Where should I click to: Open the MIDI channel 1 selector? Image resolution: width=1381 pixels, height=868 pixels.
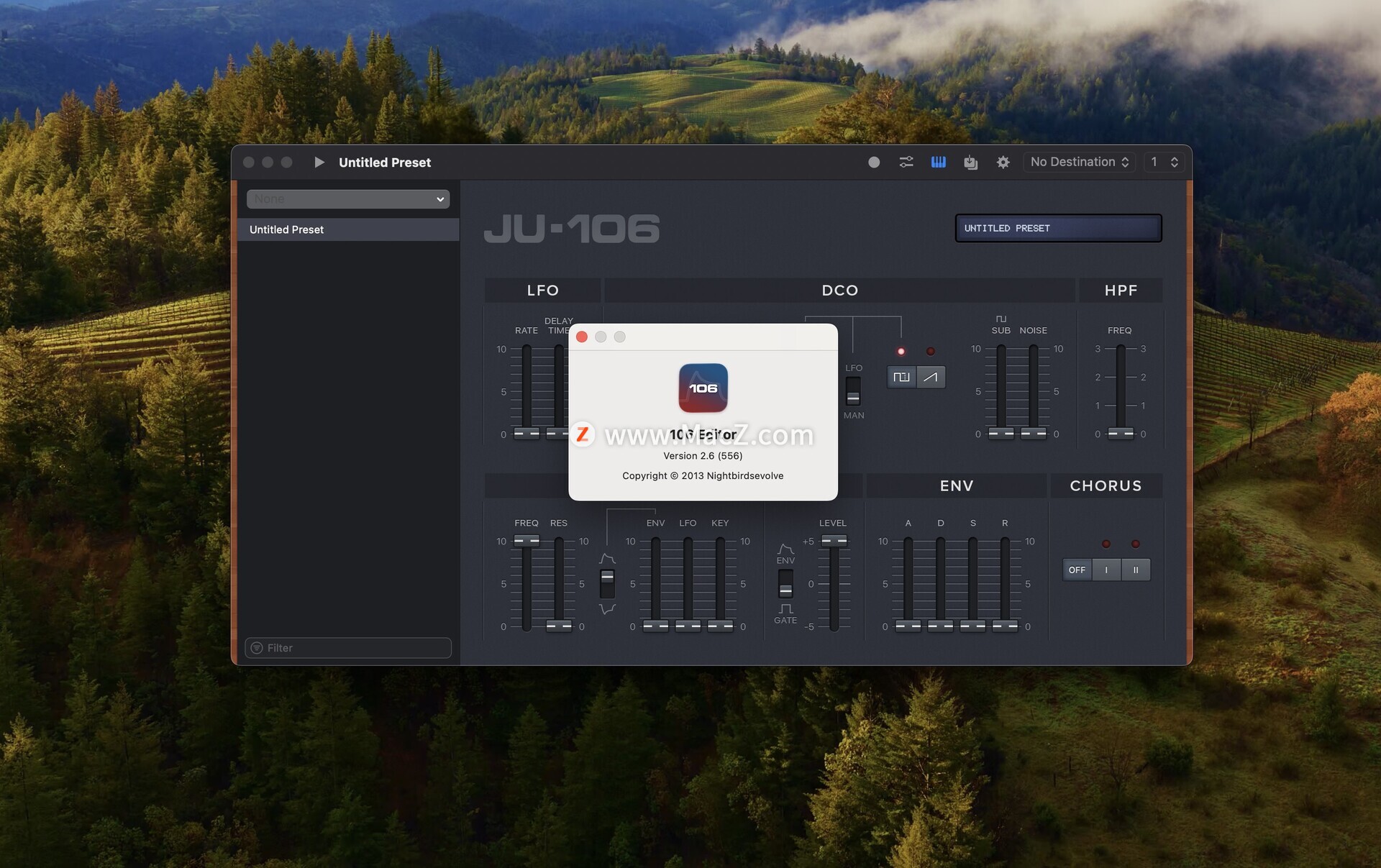coord(1164,163)
